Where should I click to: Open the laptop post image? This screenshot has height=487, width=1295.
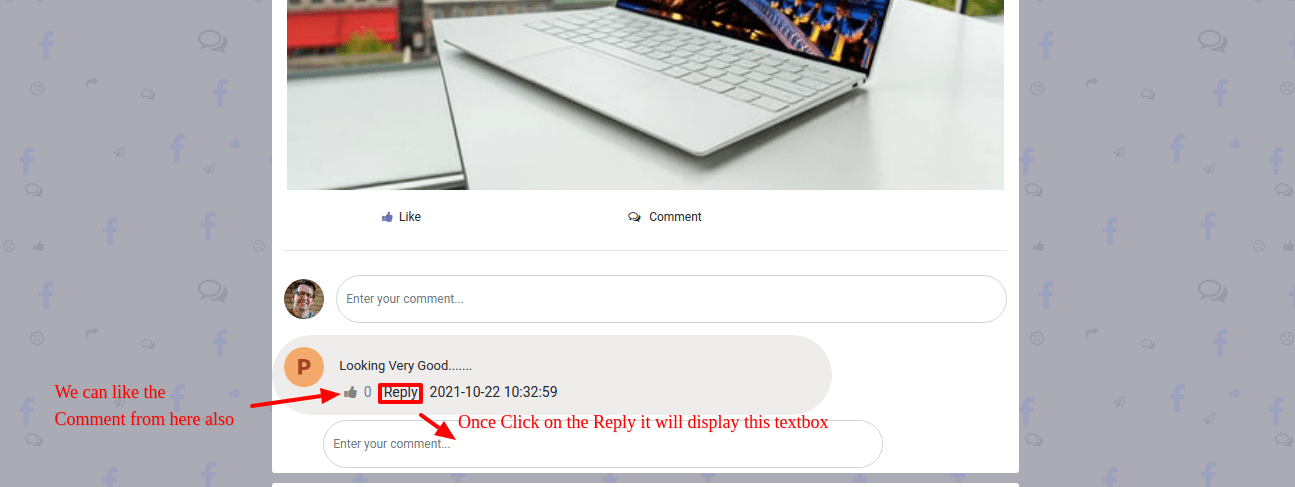(645, 95)
